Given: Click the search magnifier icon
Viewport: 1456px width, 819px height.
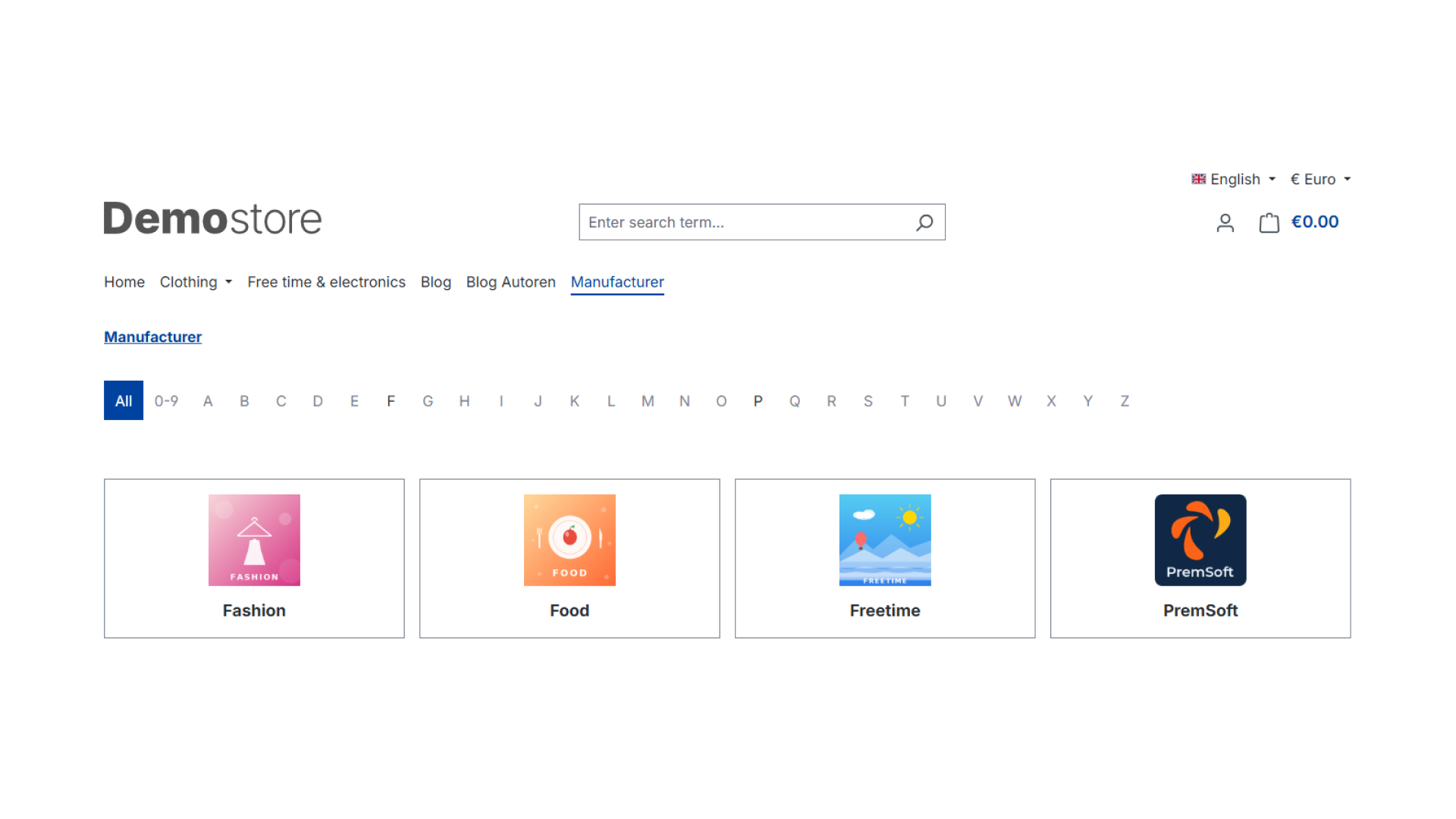Looking at the screenshot, I should pyautogui.click(x=924, y=222).
